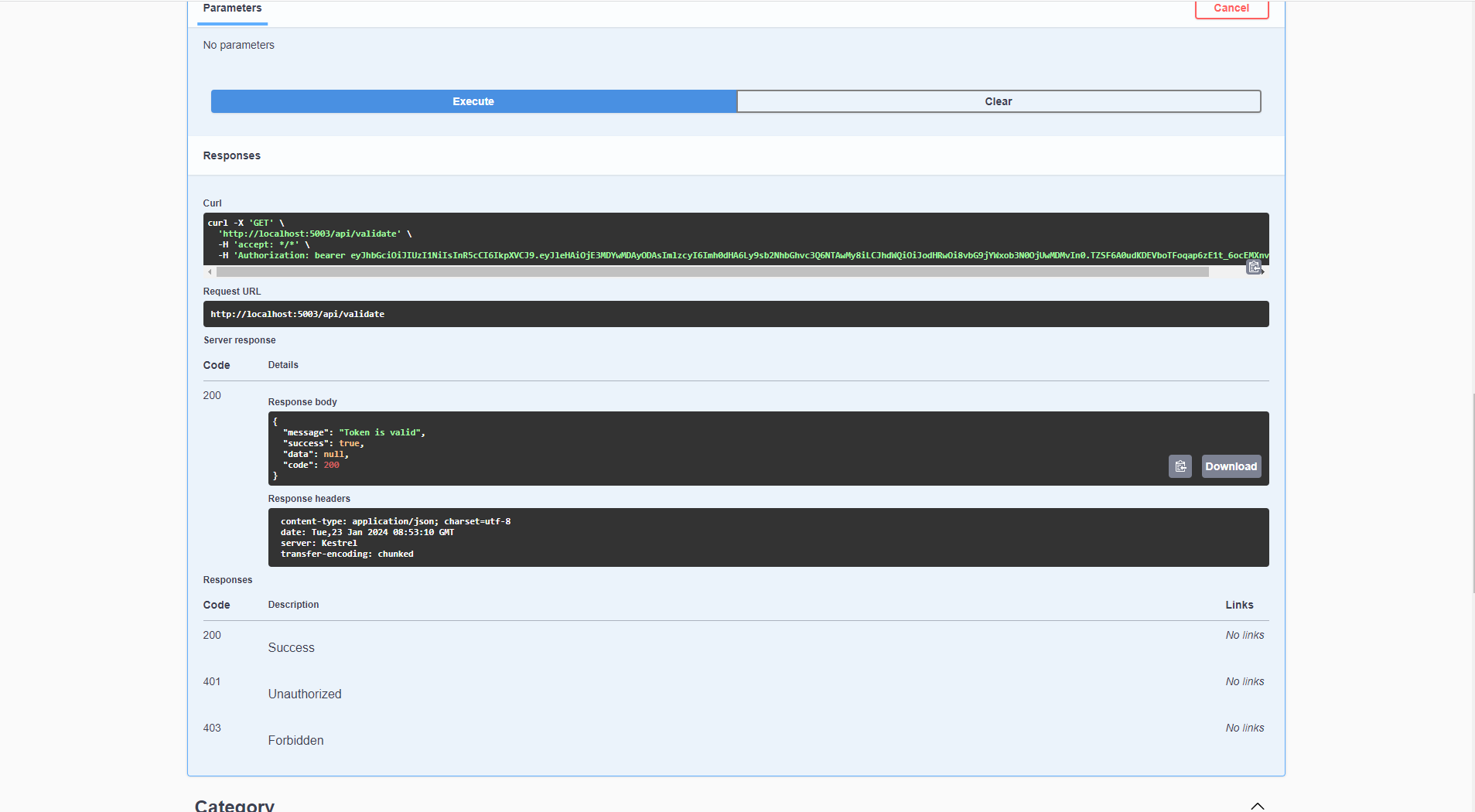Click the Response headers label
The image size is (1475, 812).
coord(309,499)
